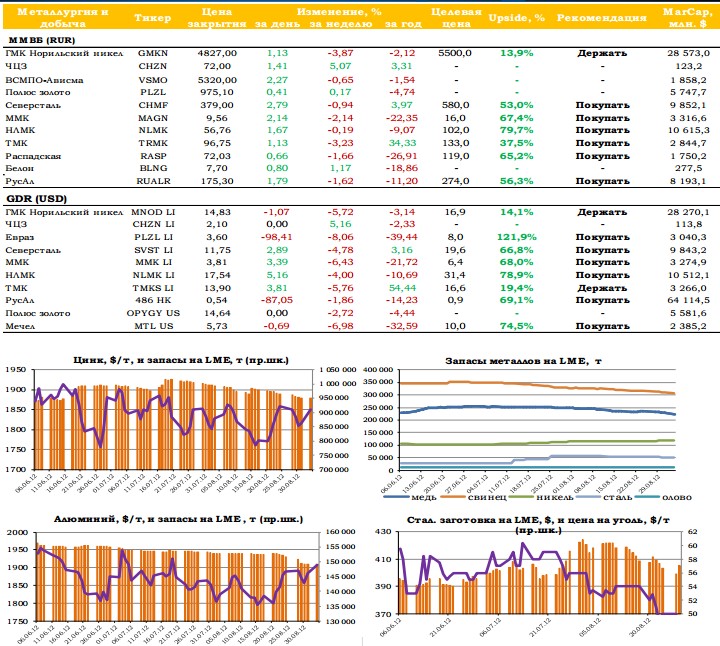Screen dimensions: 720x646
Task: Select the Upside value 121,9%
Action: point(517,237)
